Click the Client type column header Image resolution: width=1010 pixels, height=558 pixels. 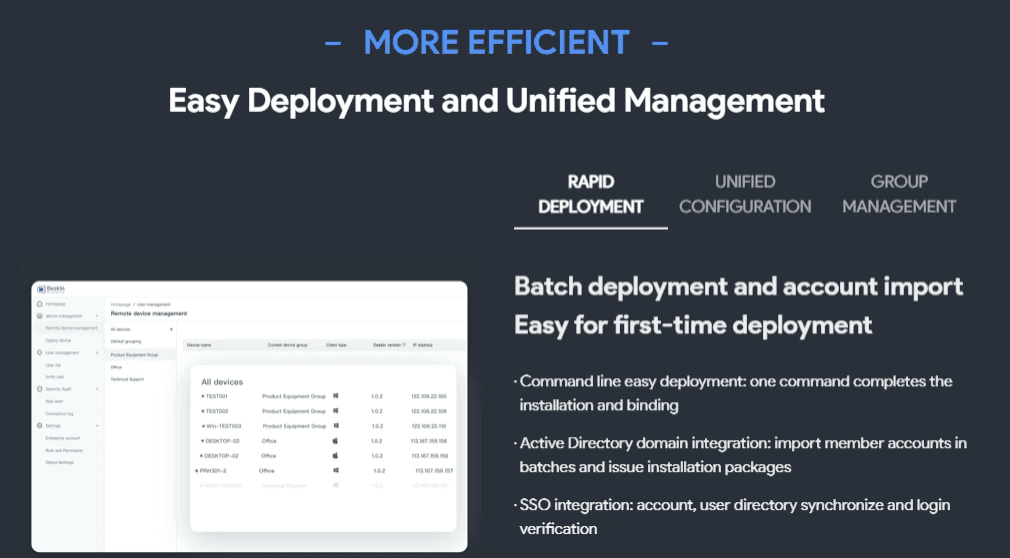[336, 345]
